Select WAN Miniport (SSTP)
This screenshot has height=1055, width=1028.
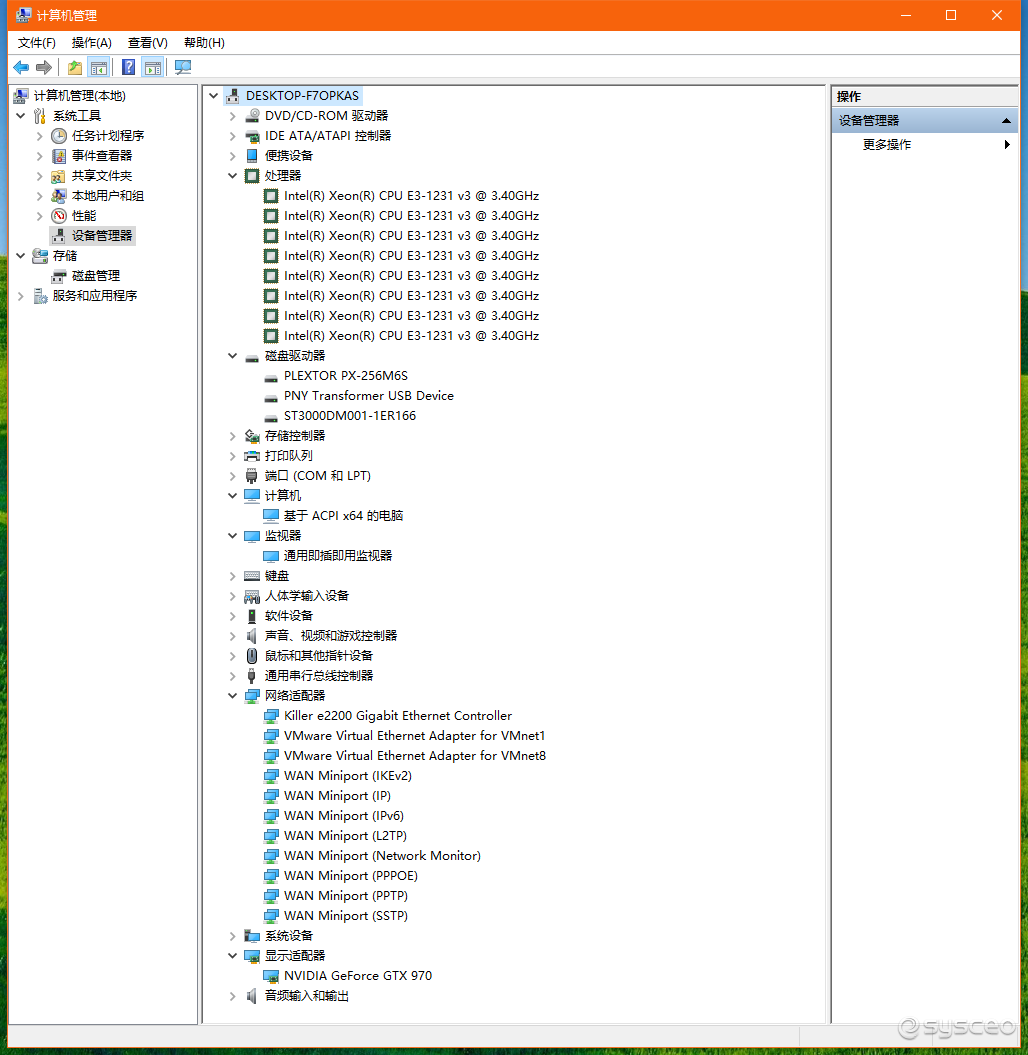[346, 916]
